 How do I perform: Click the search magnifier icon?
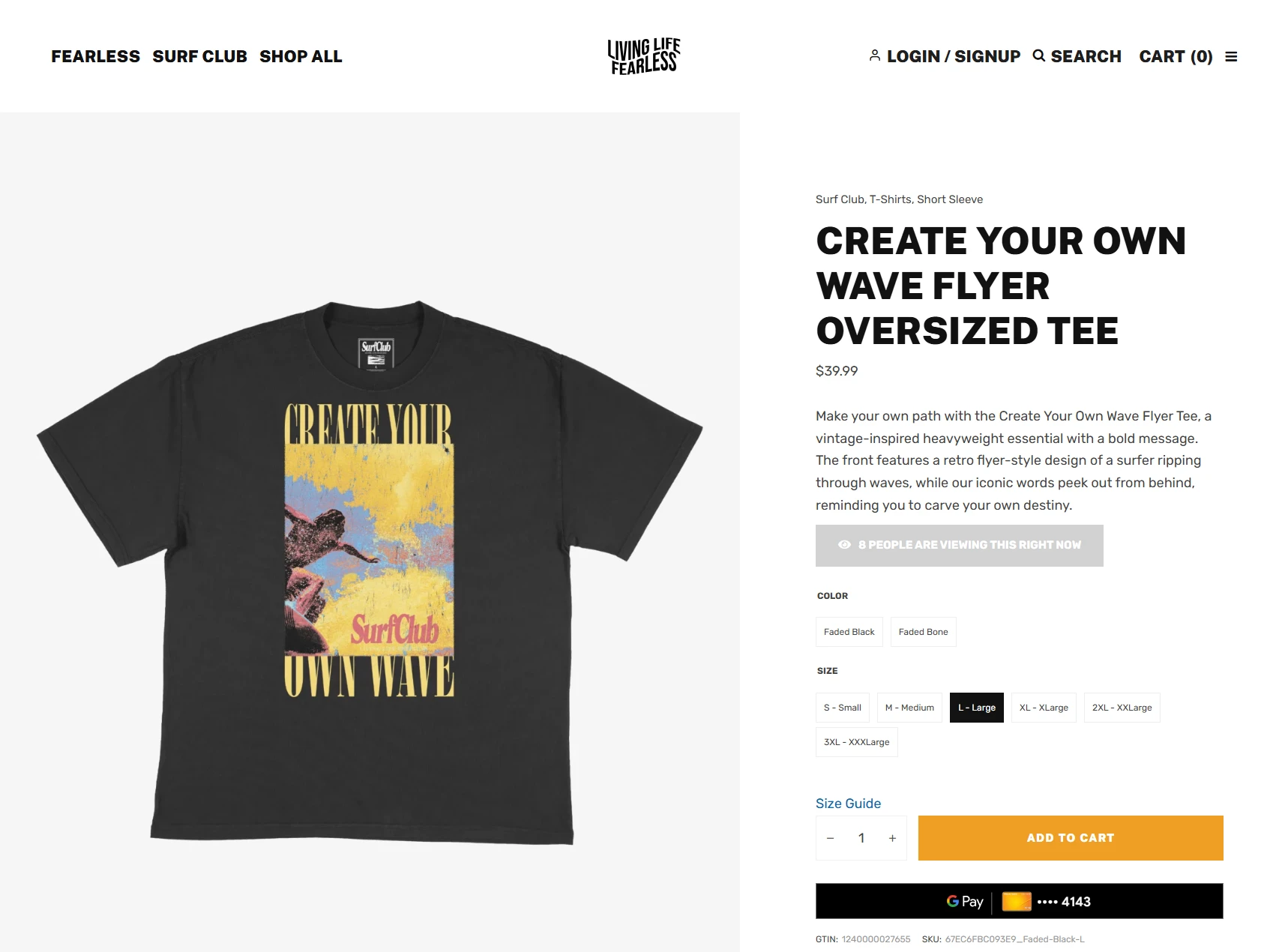click(x=1039, y=55)
